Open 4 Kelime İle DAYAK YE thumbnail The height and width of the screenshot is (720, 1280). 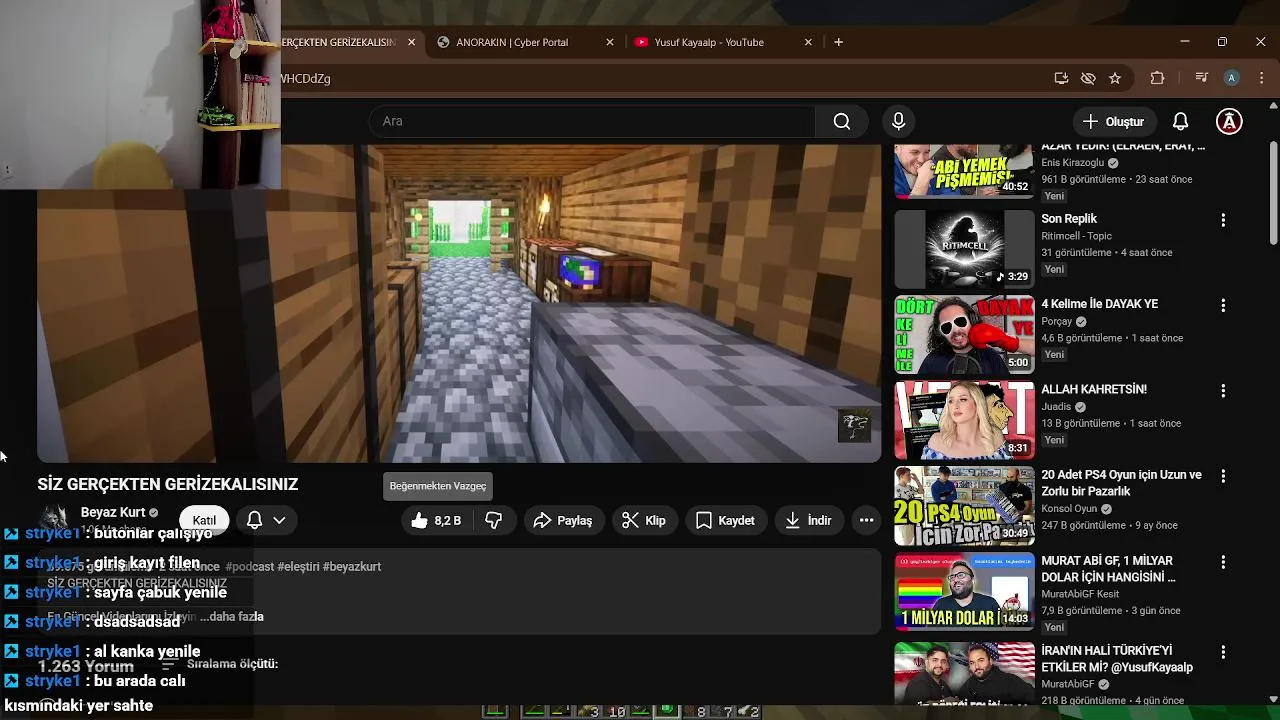tap(964, 334)
